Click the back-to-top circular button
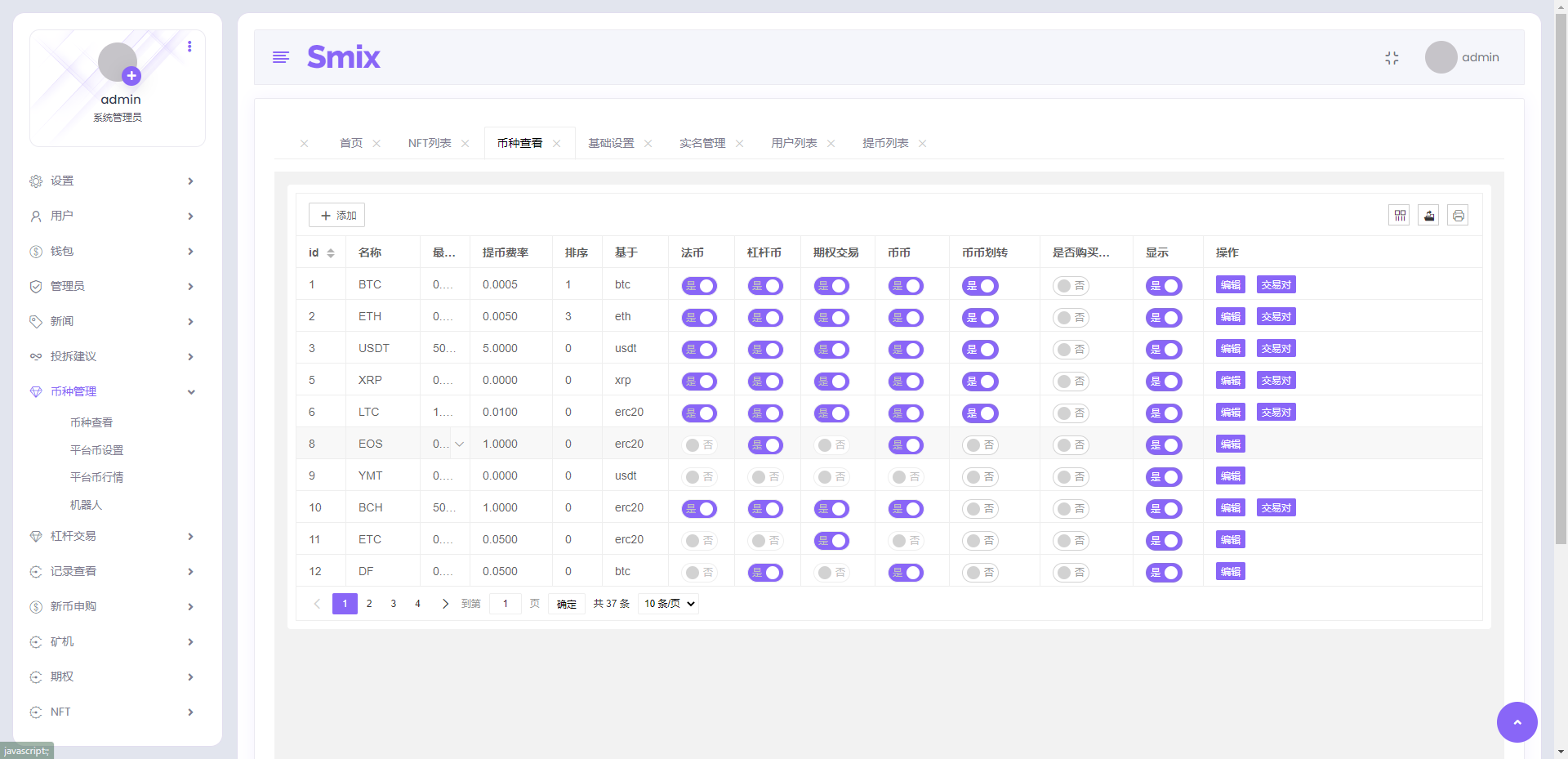1568x759 pixels. click(1517, 722)
